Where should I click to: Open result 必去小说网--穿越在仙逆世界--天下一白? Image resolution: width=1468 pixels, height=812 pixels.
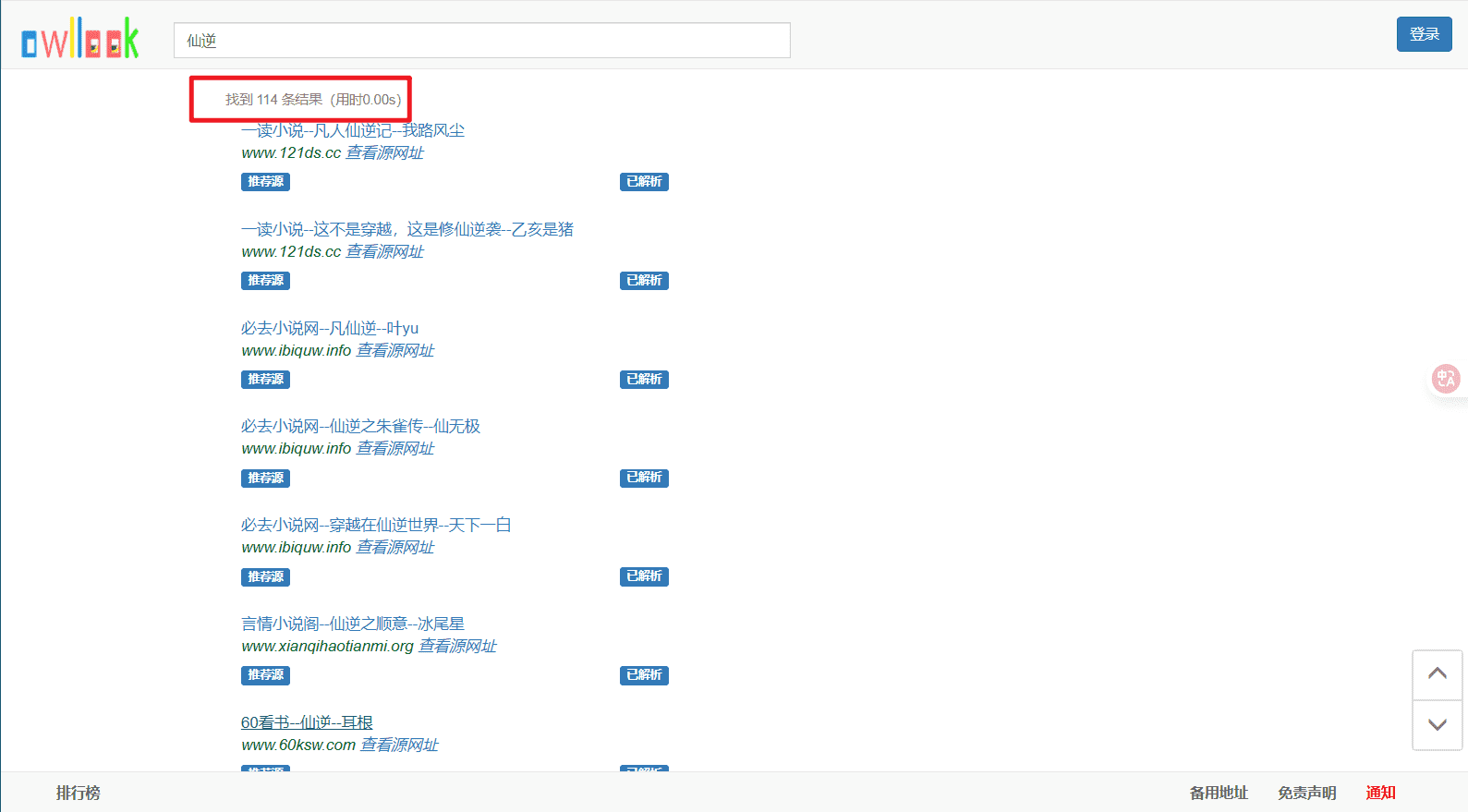click(x=376, y=525)
